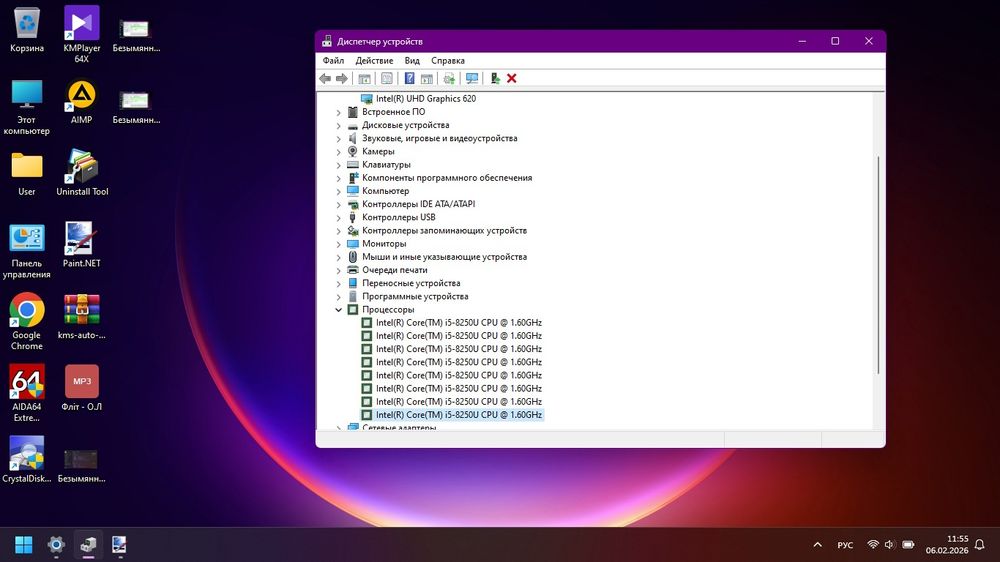Select the AIMP desktop shortcut
The image size is (1000, 562).
pos(82,101)
